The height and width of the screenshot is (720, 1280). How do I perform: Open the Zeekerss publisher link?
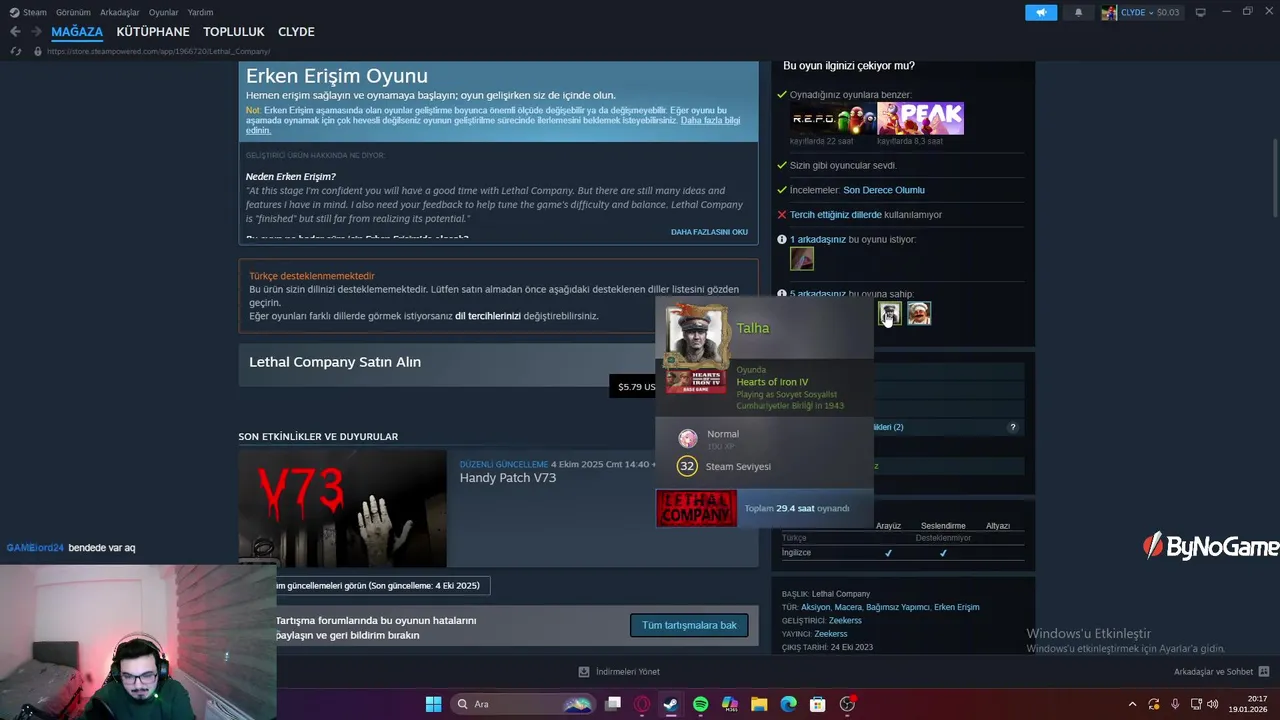click(x=831, y=634)
